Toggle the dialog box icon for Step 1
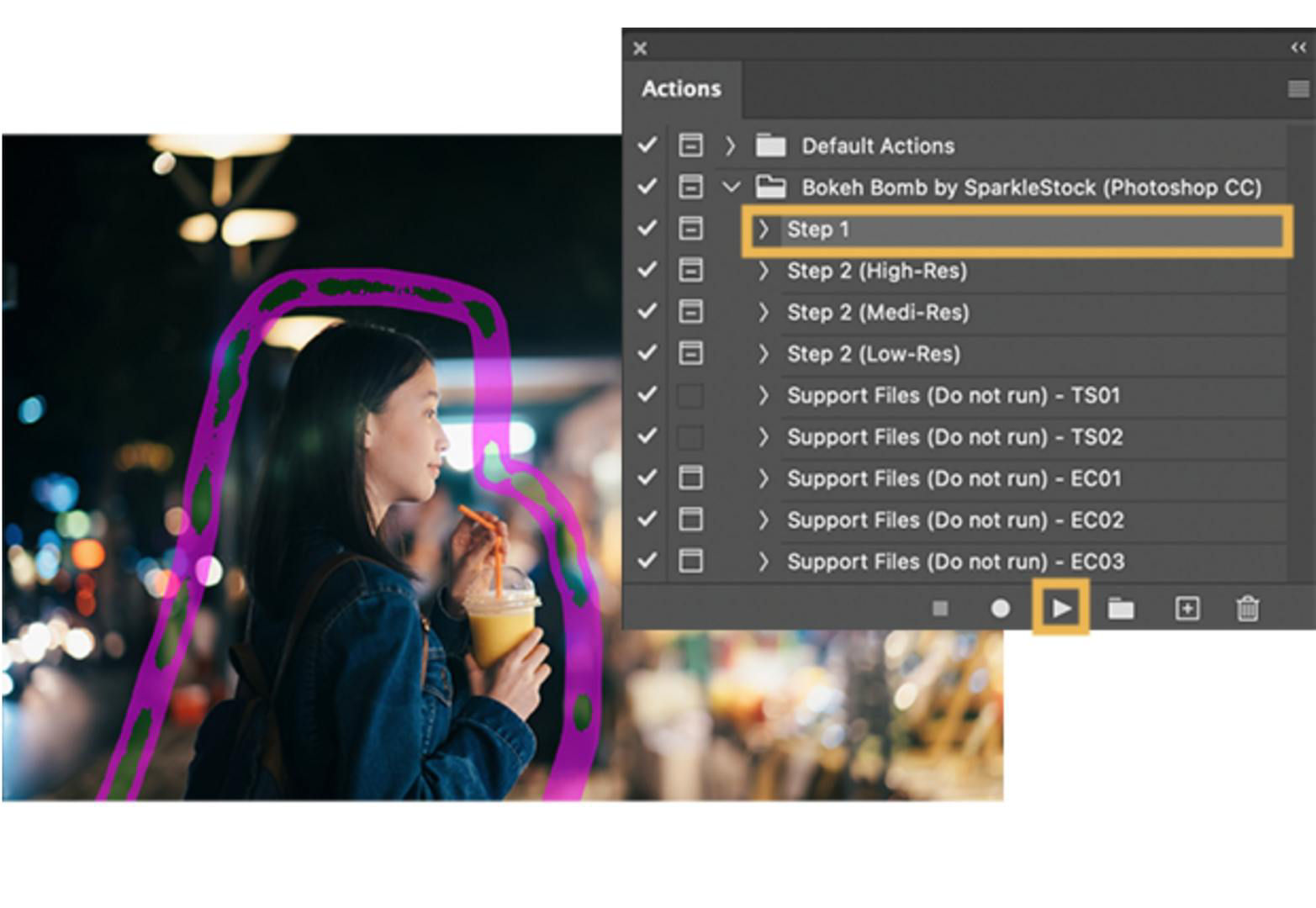Image resolution: width=1316 pixels, height=908 pixels. pyautogui.click(x=691, y=228)
